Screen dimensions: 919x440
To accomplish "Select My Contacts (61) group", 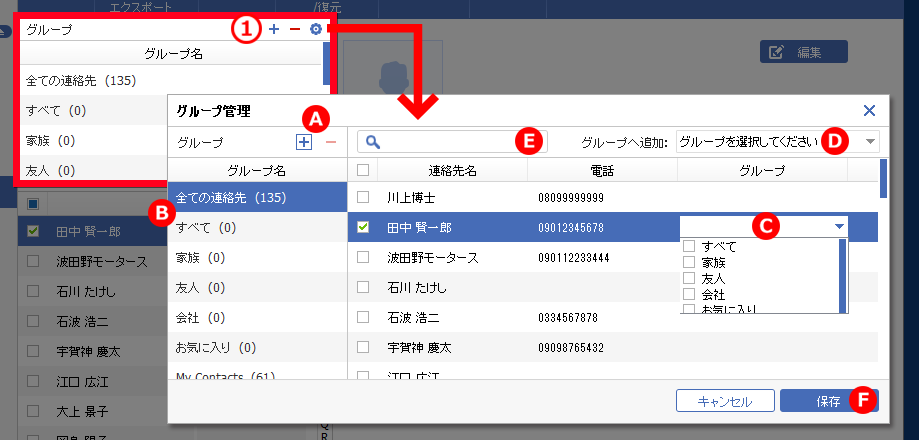I will 257,371.
